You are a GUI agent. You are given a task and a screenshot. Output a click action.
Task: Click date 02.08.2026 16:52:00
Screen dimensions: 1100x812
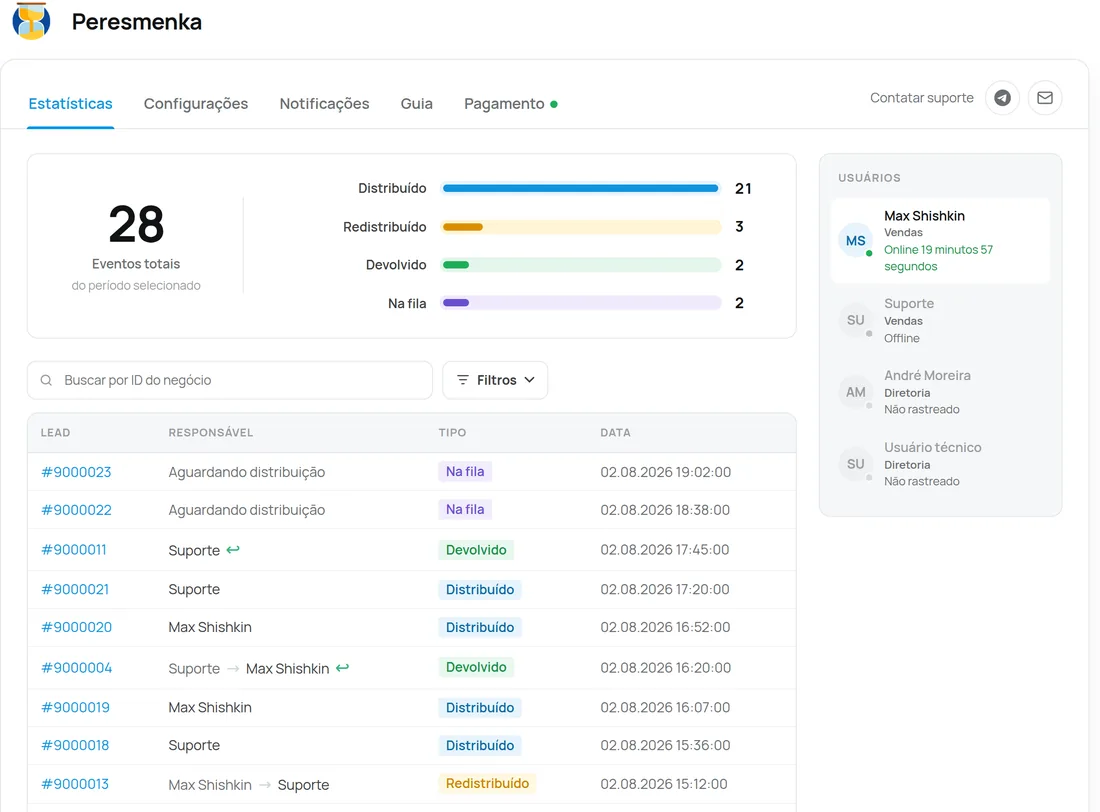(x=665, y=627)
